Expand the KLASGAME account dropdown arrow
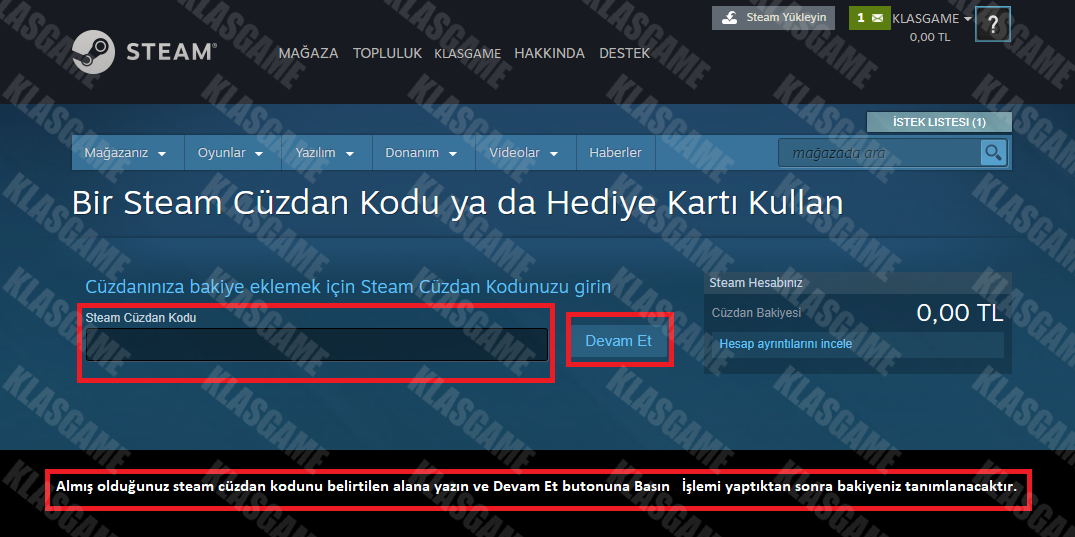The height and width of the screenshot is (537, 1075). tap(968, 19)
